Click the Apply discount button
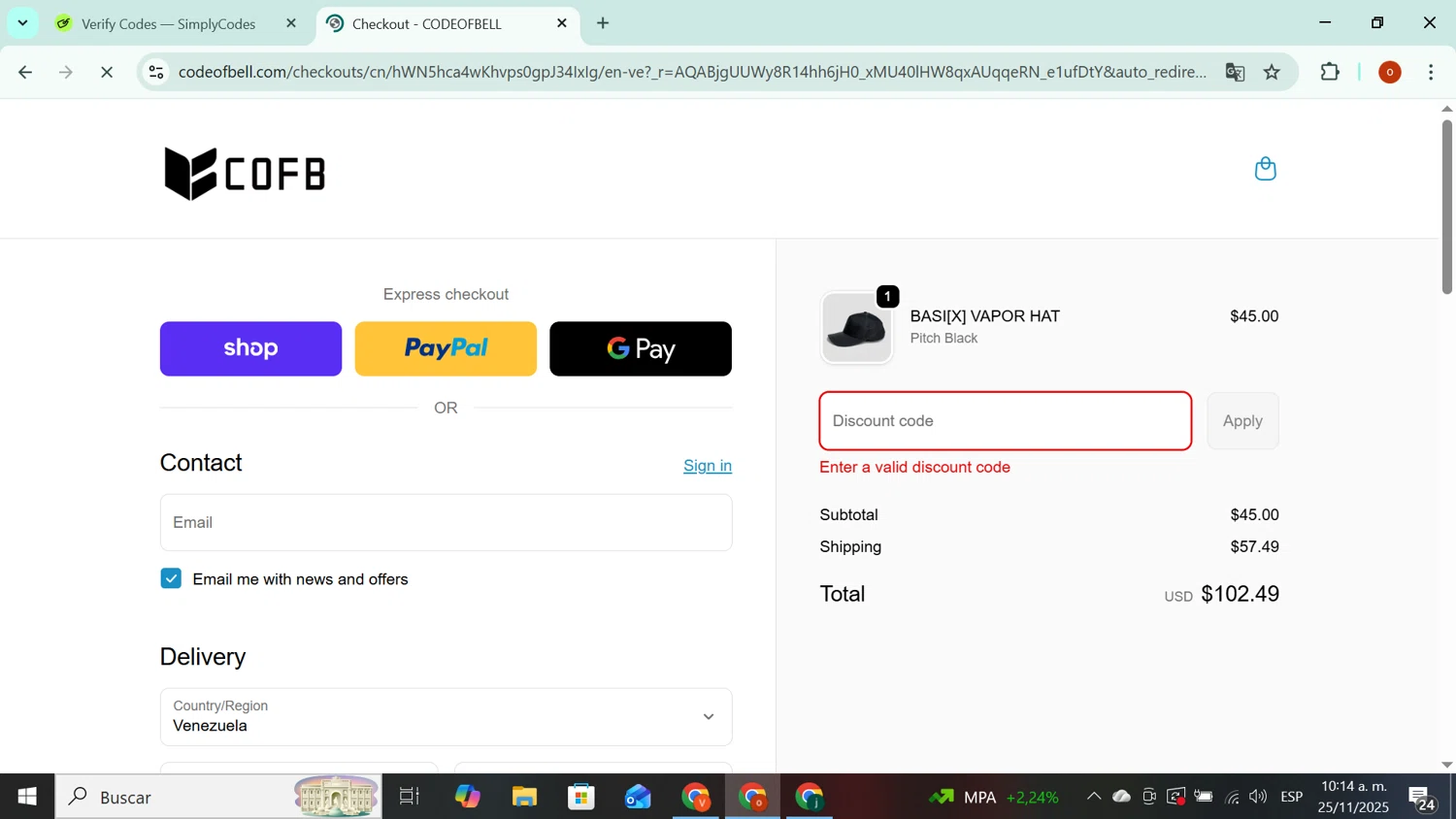Image resolution: width=1456 pixels, height=819 pixels. pyautogui.click(x=1242, y=421)
